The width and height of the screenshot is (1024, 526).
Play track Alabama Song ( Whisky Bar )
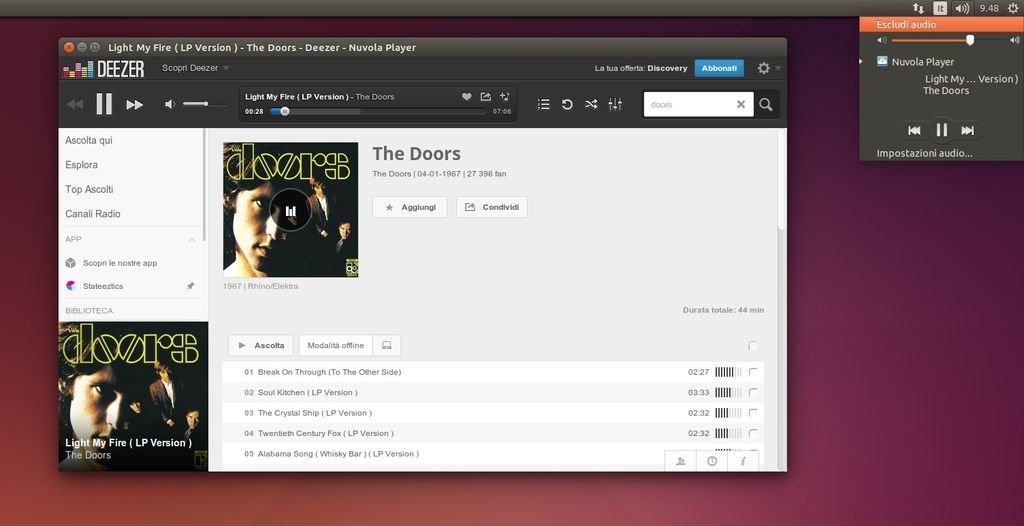pos(338,453)
